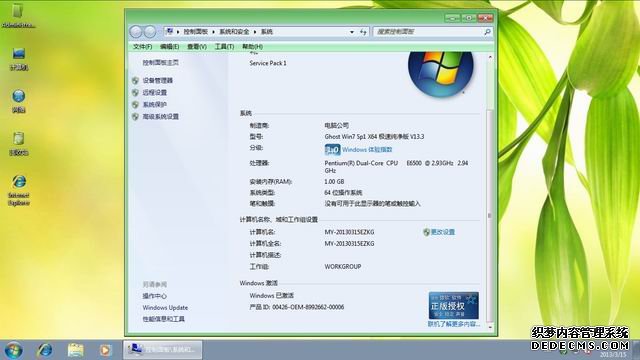
Task: Open the 帮助(H) menu
Action: [252, 47]
